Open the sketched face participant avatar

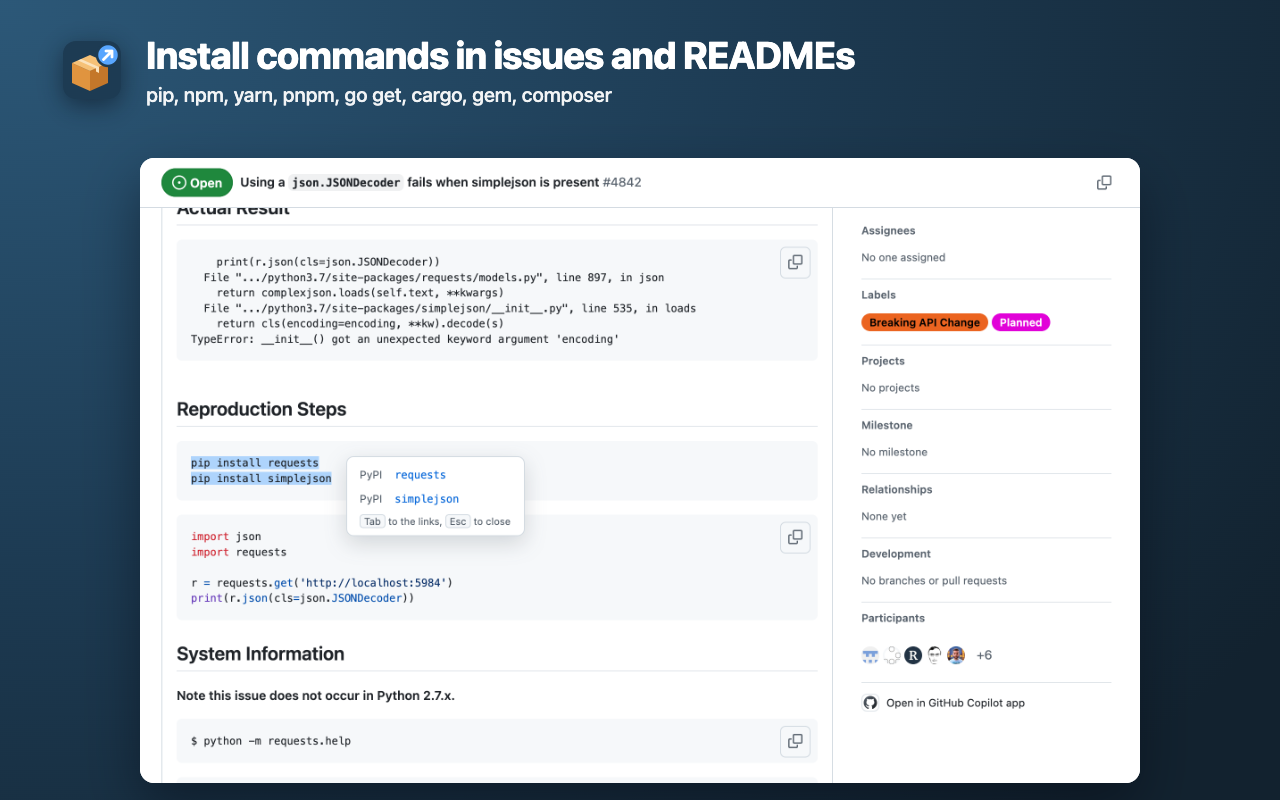934,655
